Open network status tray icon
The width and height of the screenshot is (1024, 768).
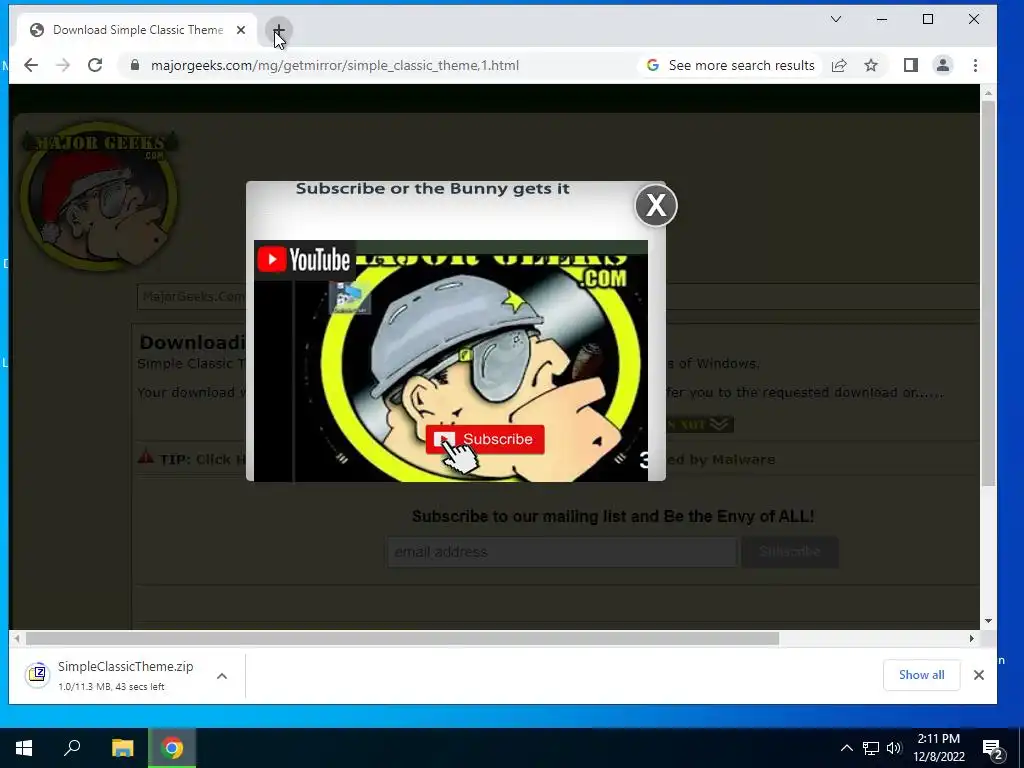[x=871, y=748]
